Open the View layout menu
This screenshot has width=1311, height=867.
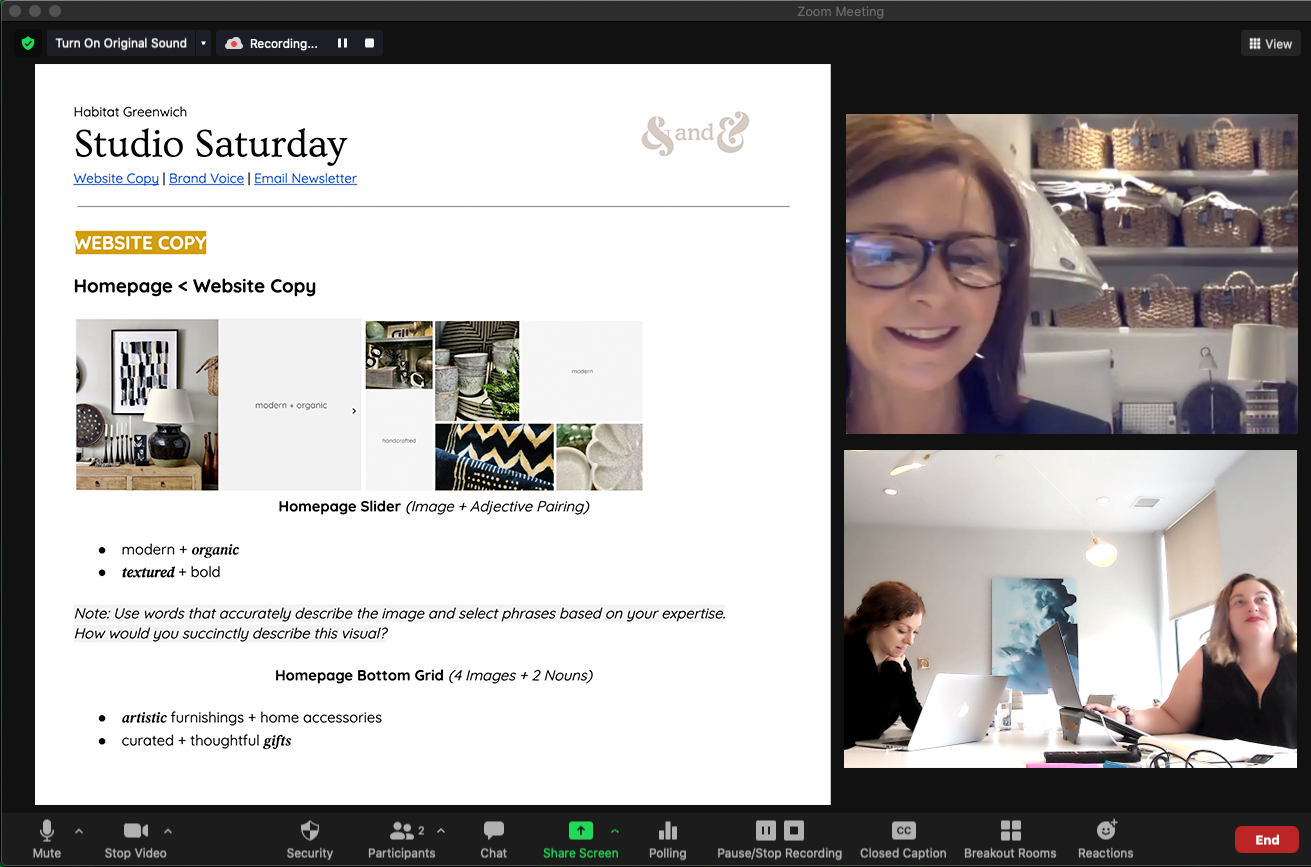point(1270,43)
